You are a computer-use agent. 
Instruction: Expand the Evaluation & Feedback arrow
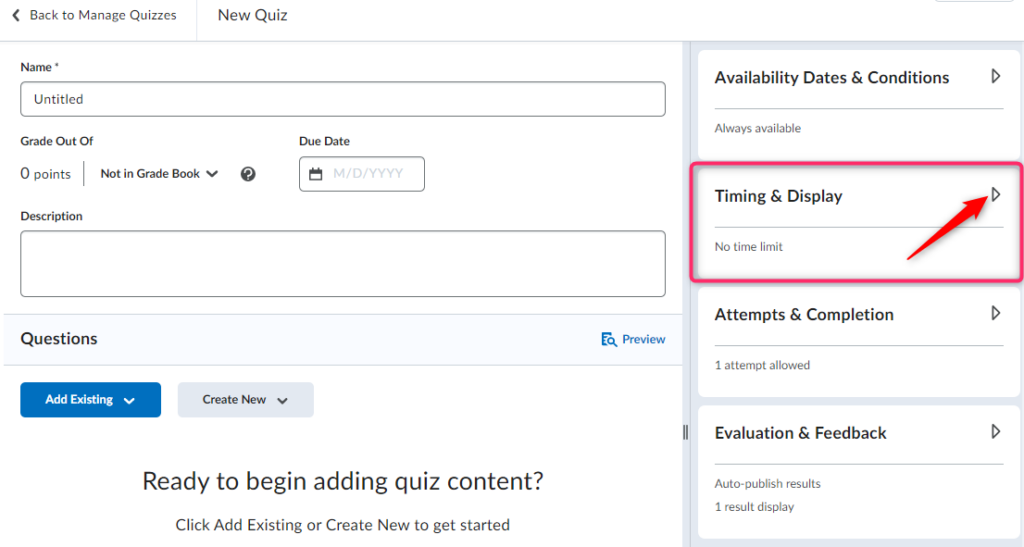(995, 432)
